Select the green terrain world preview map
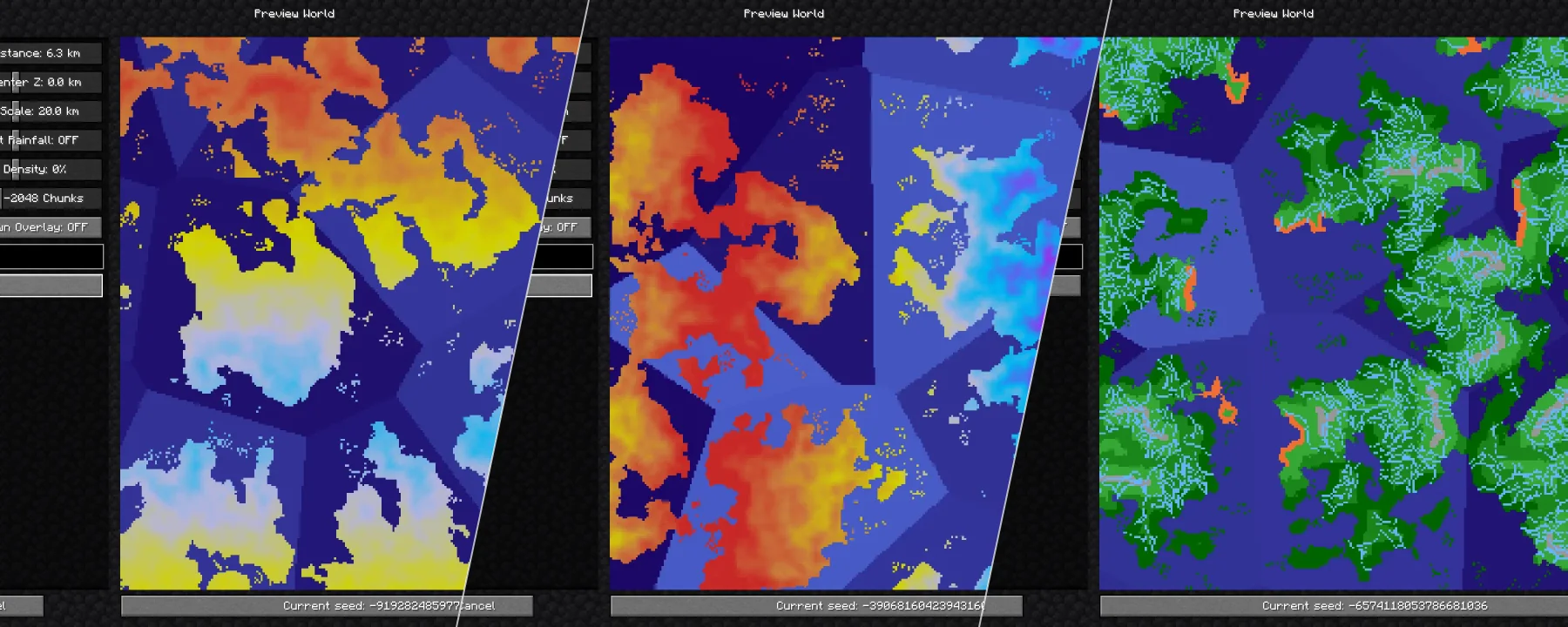This screenshot has height=627, width=1568. (x=1334, y=313)
